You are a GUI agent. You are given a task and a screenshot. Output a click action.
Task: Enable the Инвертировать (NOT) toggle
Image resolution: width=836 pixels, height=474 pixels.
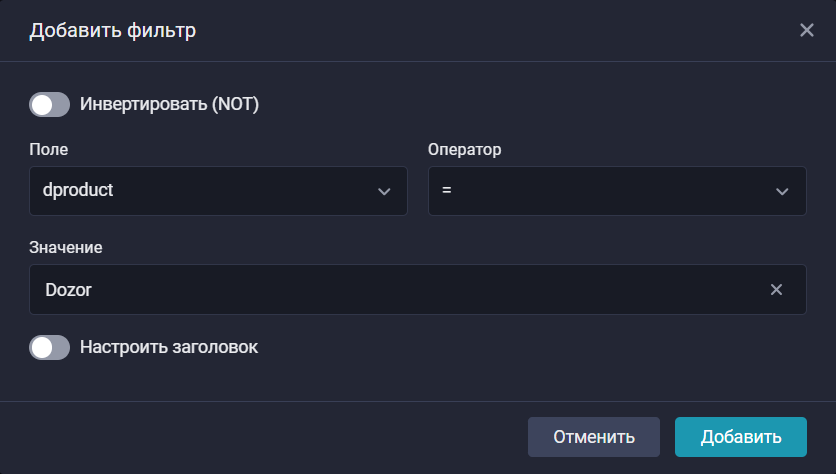point(49,104)
